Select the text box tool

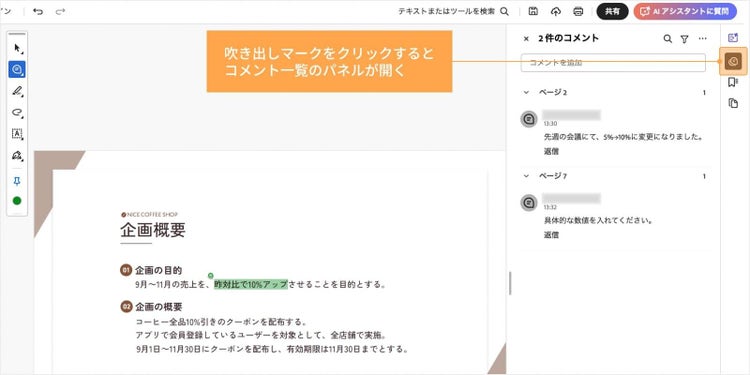coord(17,134)
